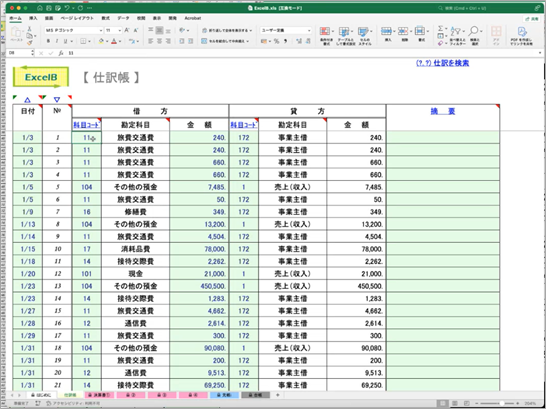Click the ExcelB yellow button
The image size is (546, 409).
click(41, 77)
